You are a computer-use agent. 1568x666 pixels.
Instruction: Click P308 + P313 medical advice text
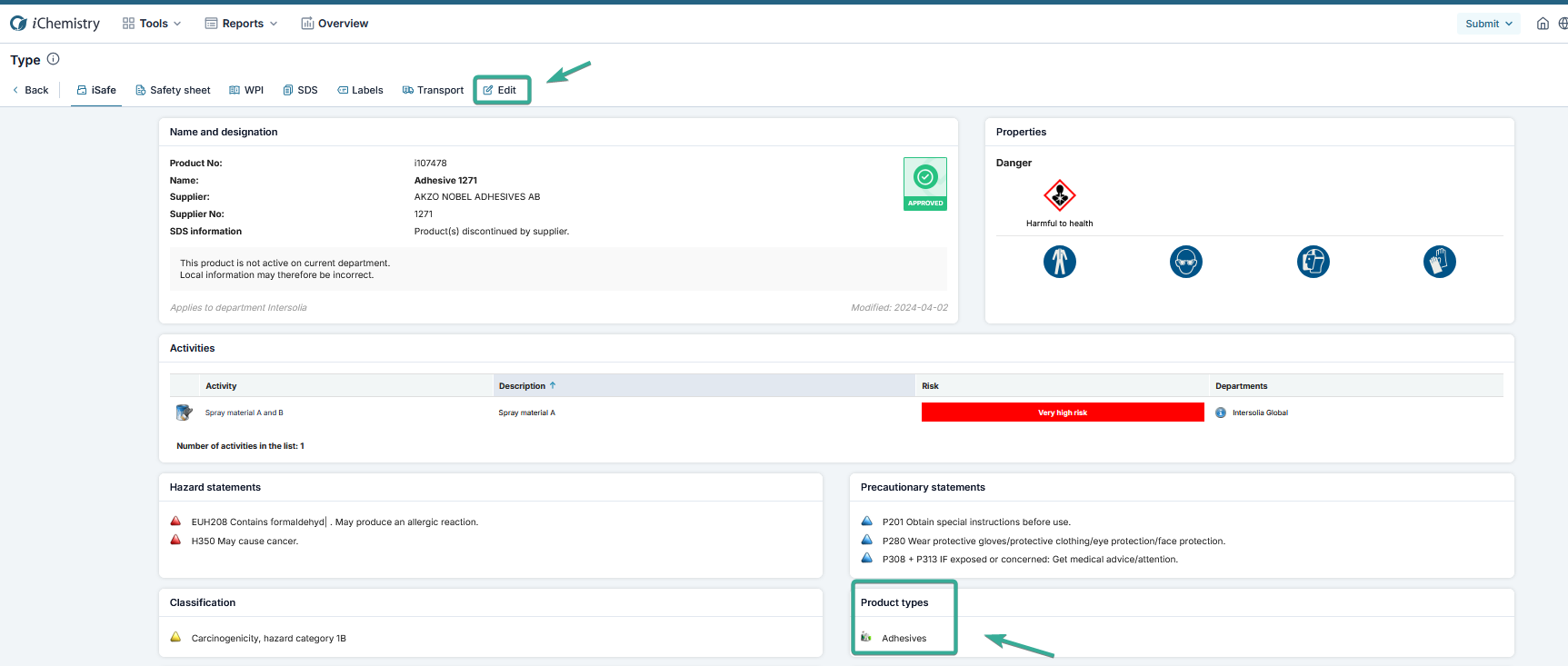[x=1030, y=560]
